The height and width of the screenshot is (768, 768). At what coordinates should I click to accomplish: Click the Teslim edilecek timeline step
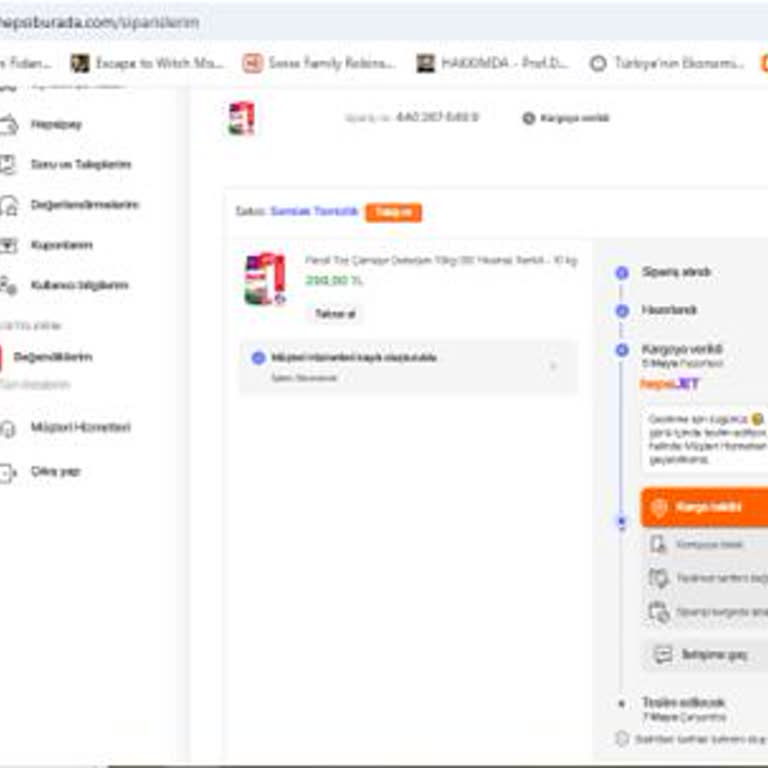pyautogui.click(x=684, y=703)
